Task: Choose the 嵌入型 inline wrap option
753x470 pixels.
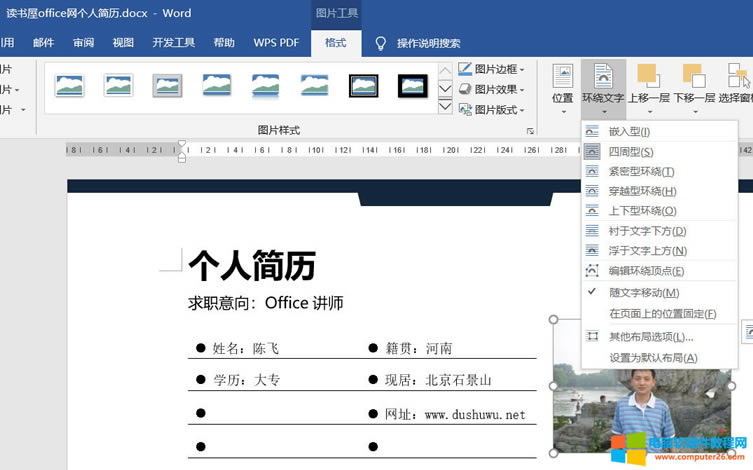Action: click(x=629, y=132)
